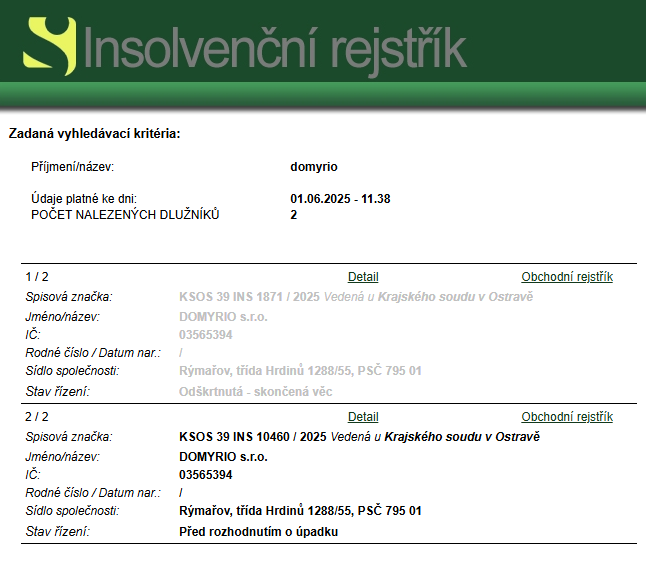Open Detail link for record 2 / 2

(x=363, y=417)
